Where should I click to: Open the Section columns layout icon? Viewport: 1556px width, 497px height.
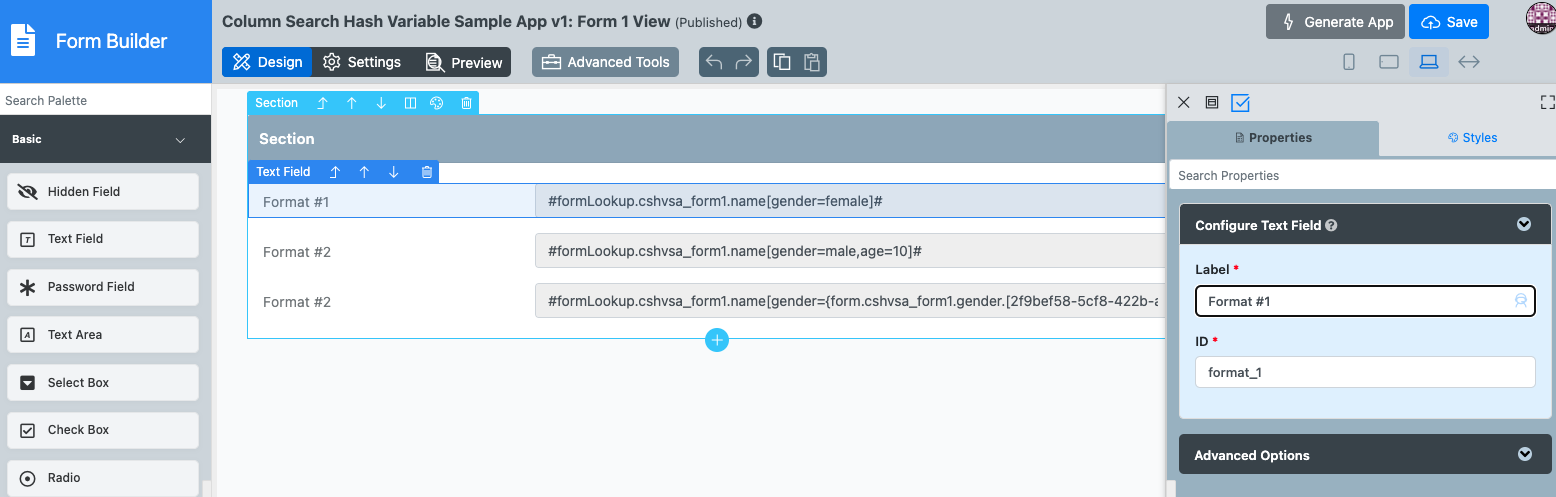pos(410,103)
